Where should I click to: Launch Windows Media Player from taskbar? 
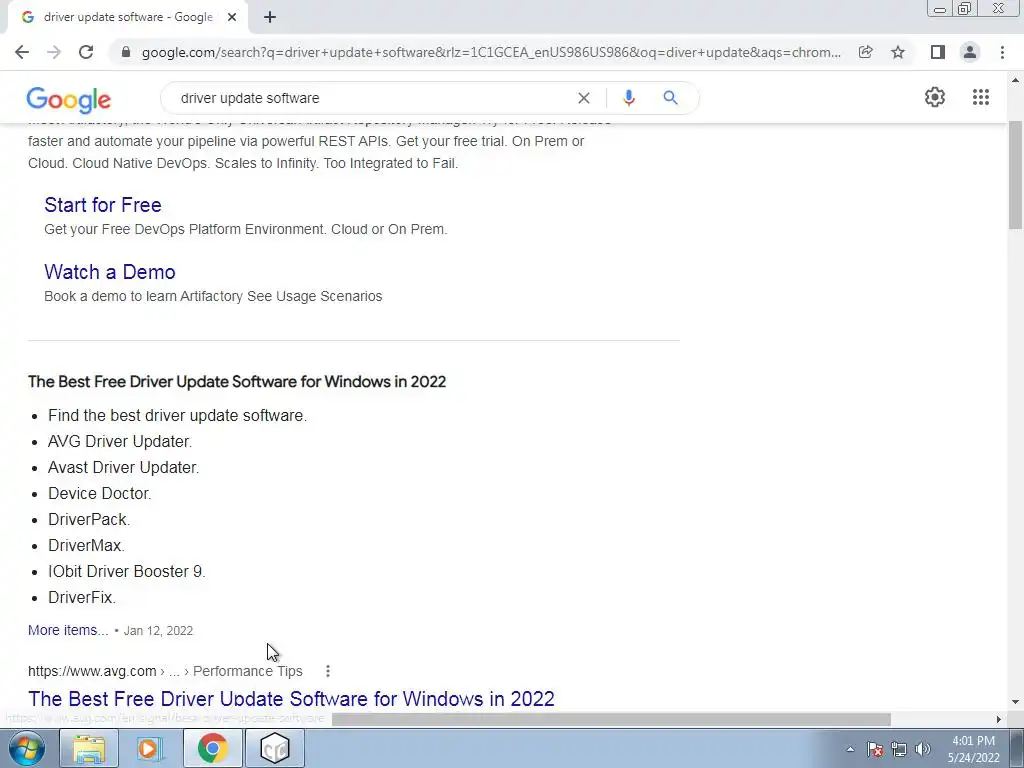click(x=150, y=748)
